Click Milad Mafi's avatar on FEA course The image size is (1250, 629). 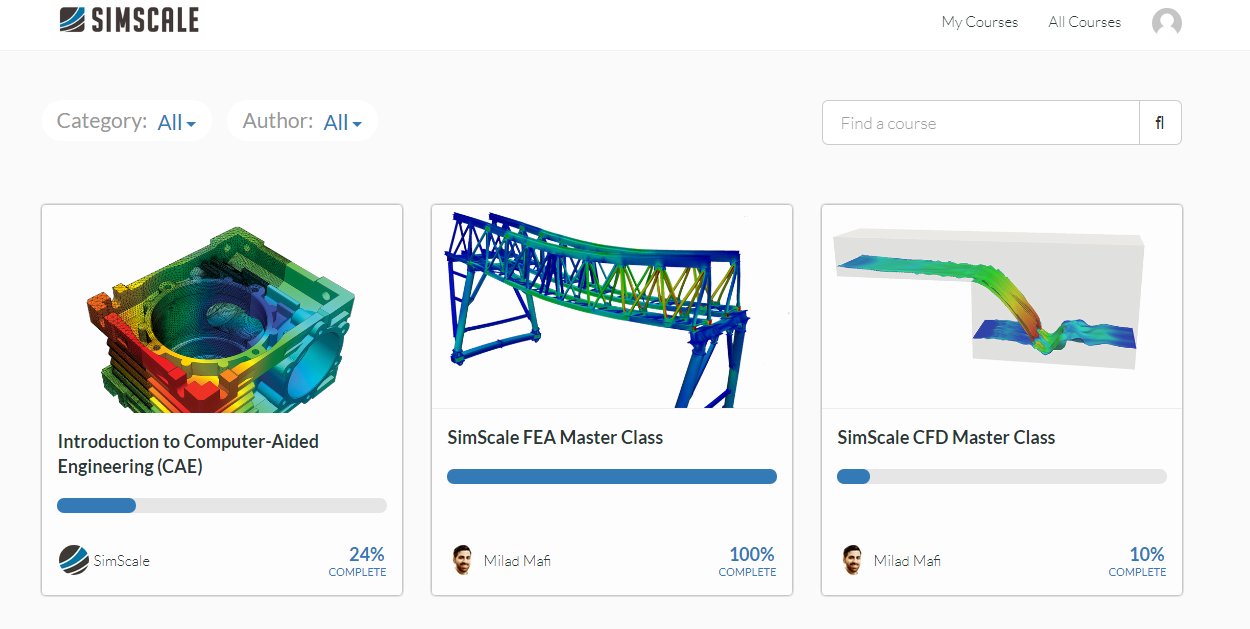pyautogui.click(x=462, y=560)
